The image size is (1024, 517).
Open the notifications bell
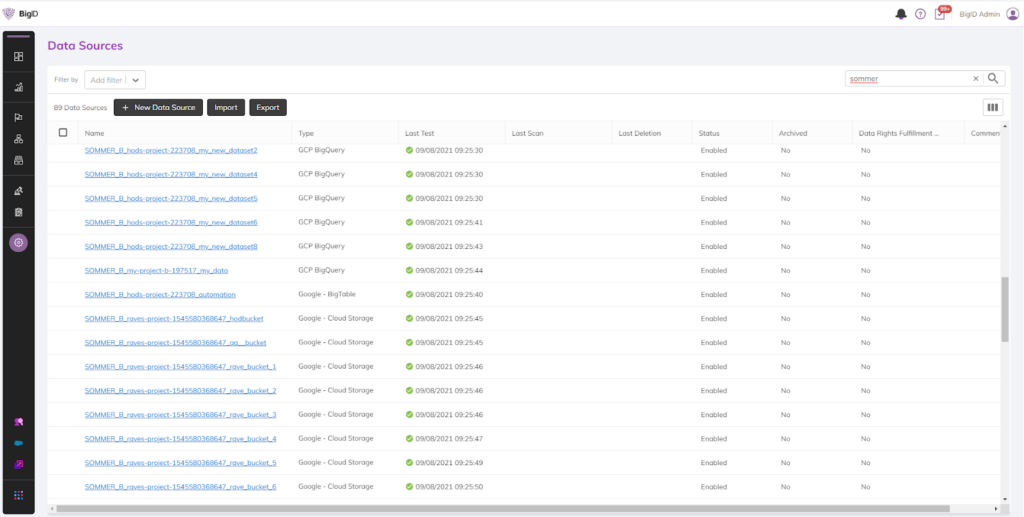pos(901,14)
